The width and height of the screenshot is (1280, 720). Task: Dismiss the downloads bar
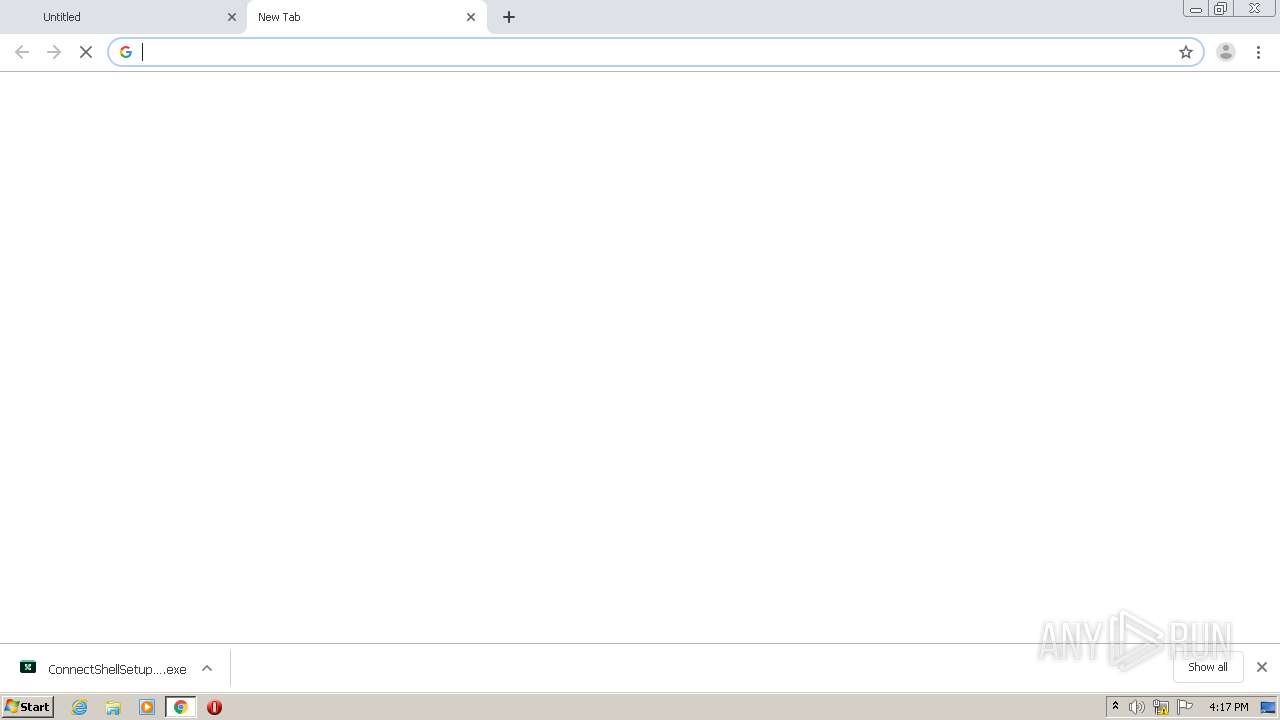click(x=1262, y=667)
